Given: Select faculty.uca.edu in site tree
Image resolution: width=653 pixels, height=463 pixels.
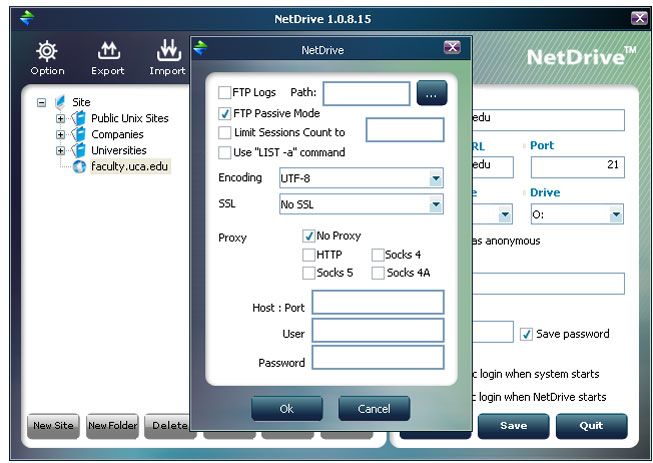Looking at the screenshot, I should 130,167.
